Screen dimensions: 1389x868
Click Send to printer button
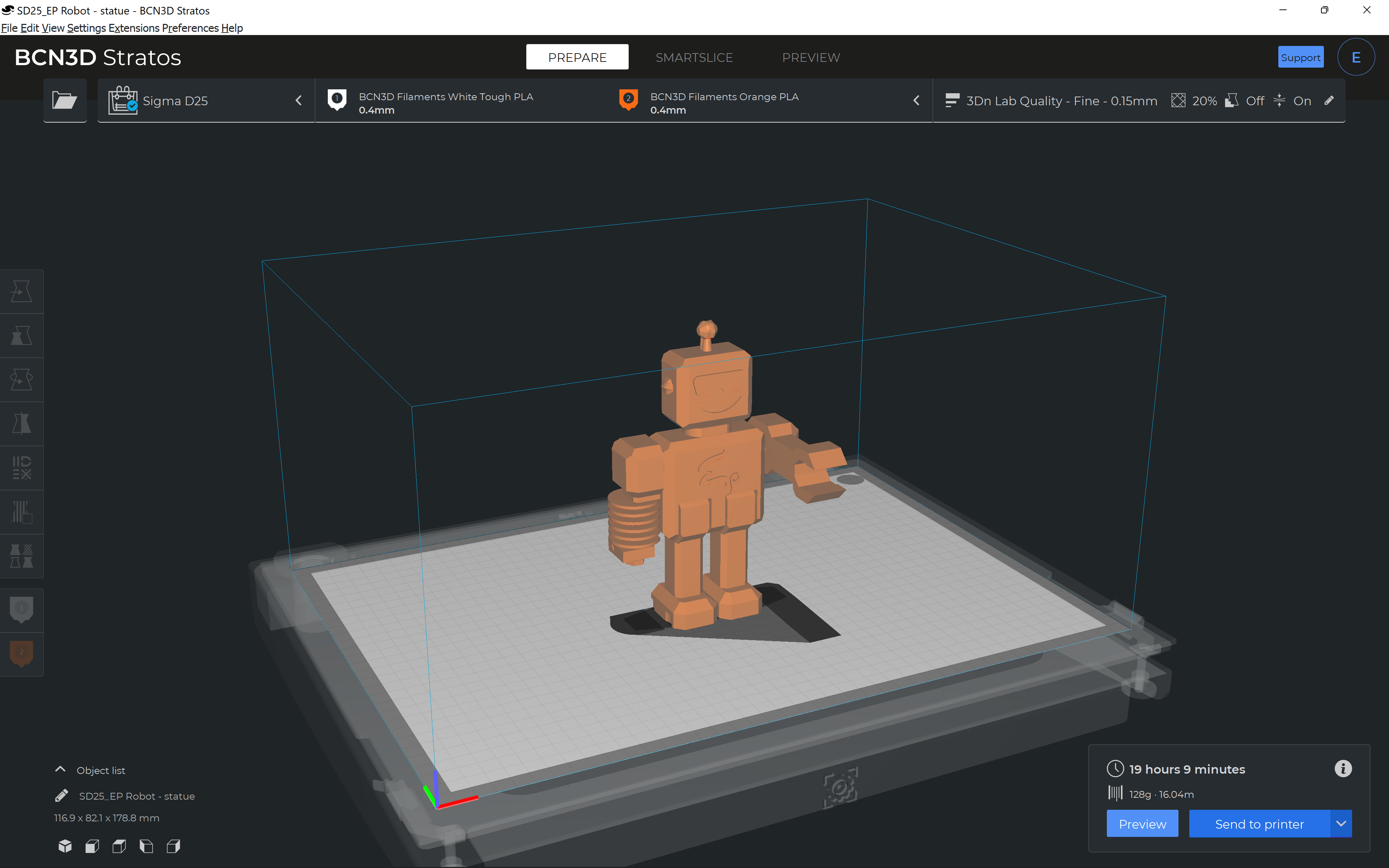click(x=1259, y=824)
